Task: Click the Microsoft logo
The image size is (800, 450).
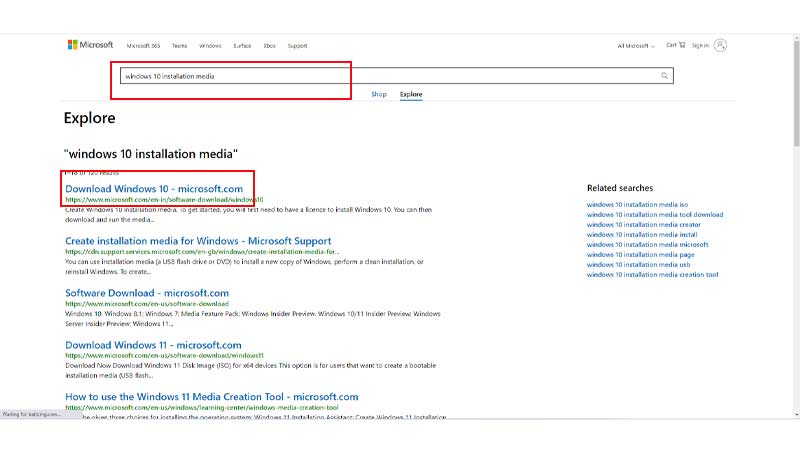Action: tap(90, 45)
